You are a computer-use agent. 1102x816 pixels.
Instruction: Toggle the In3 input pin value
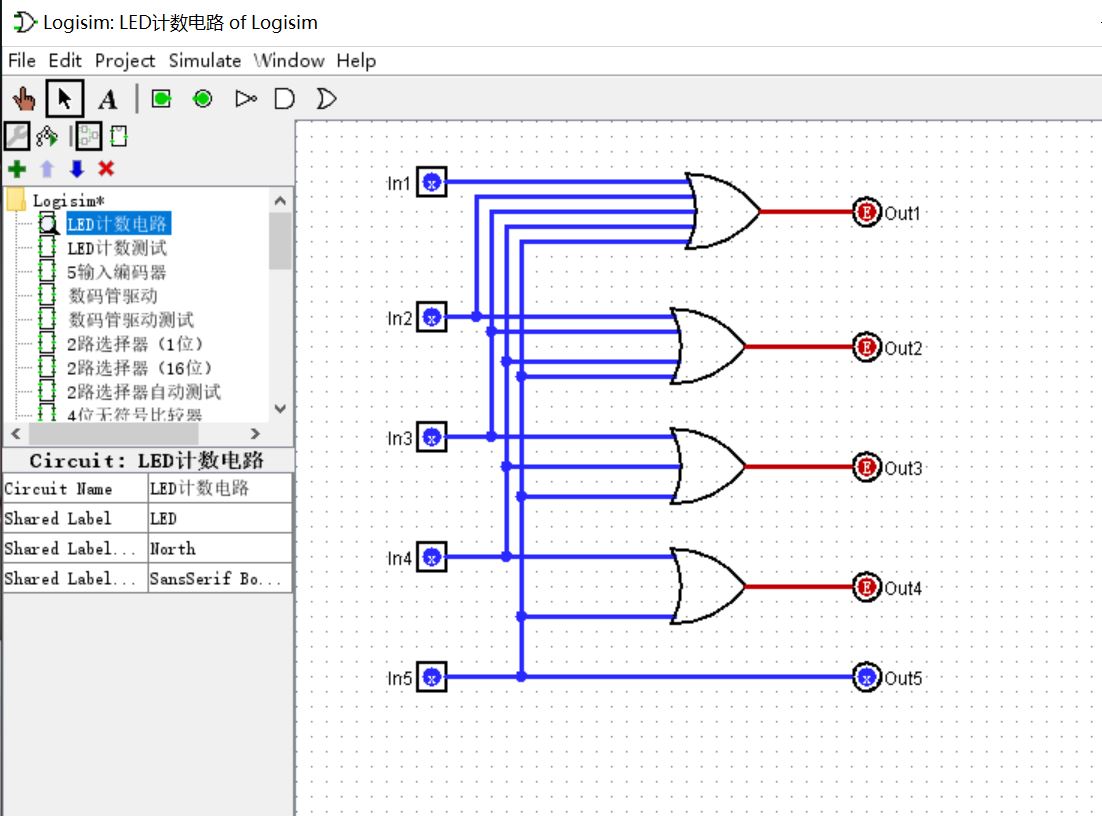point(430,437)
